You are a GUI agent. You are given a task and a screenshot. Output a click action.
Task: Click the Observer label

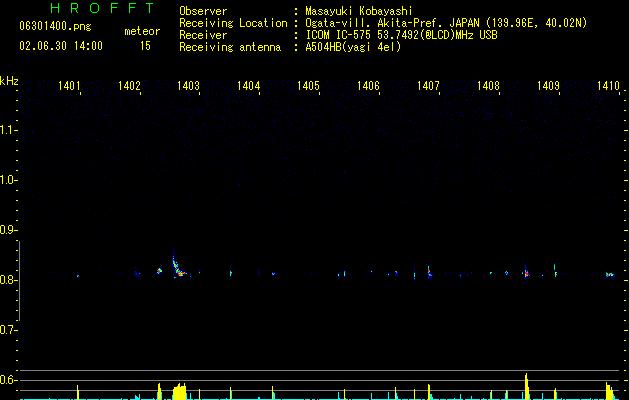pyautogui.click(x=203, y=11)
